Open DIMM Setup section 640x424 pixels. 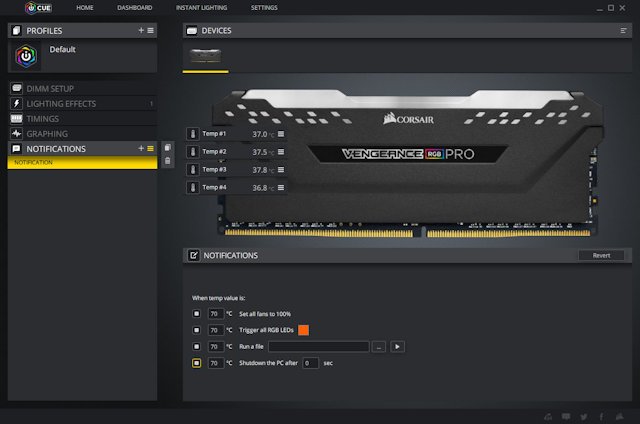[x=82, y=89]
